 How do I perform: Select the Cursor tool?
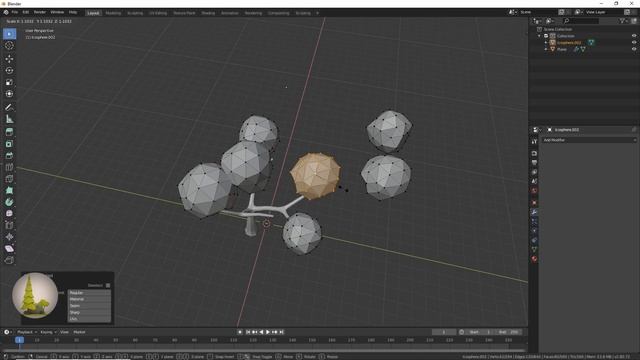pos(9,46)
